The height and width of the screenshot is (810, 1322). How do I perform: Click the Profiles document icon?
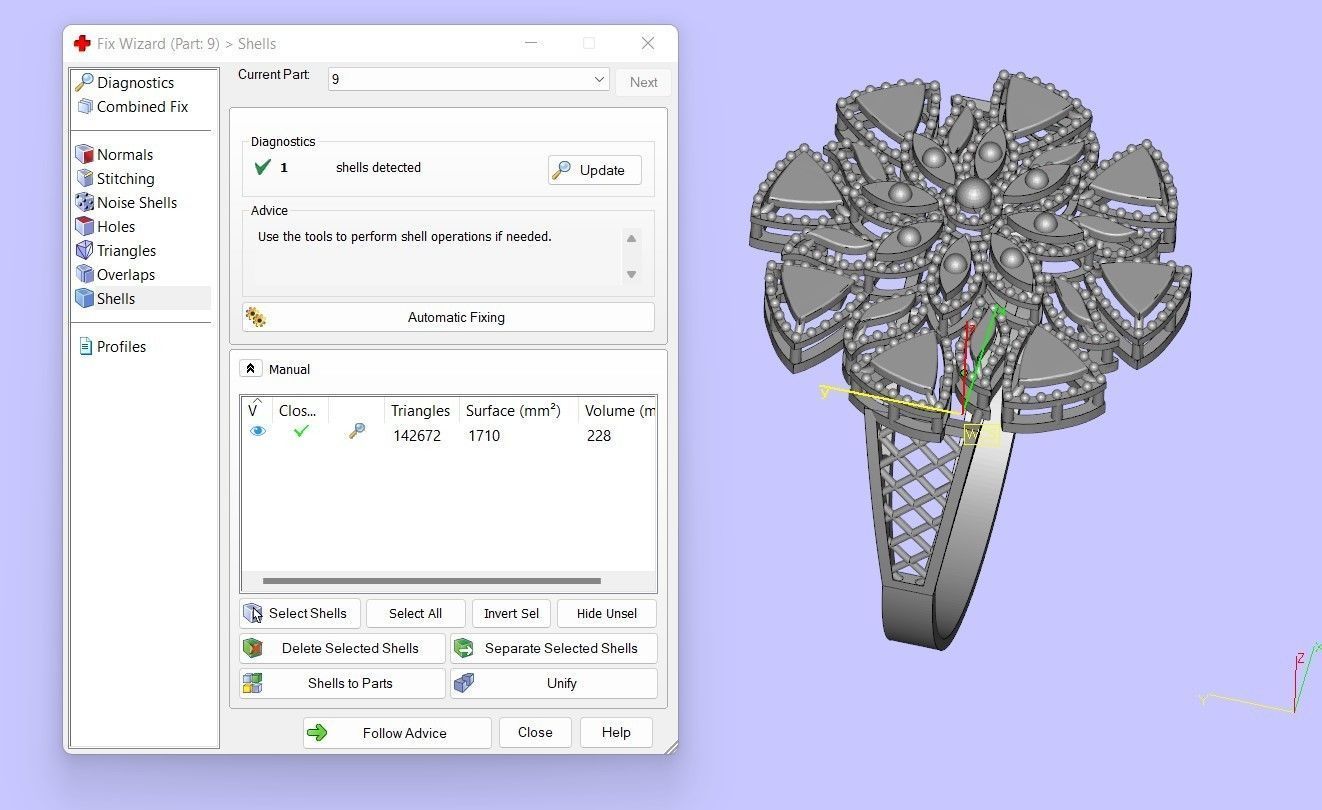(x=85, y=347)
